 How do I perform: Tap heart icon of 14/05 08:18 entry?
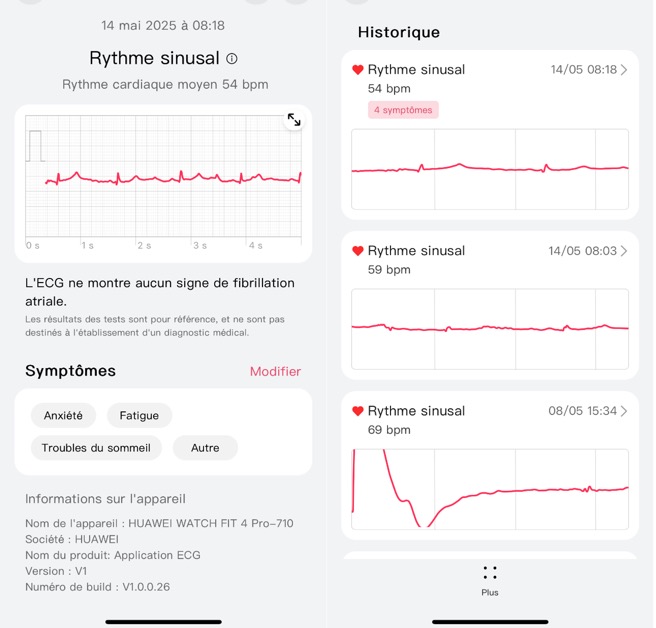[358, 70]
